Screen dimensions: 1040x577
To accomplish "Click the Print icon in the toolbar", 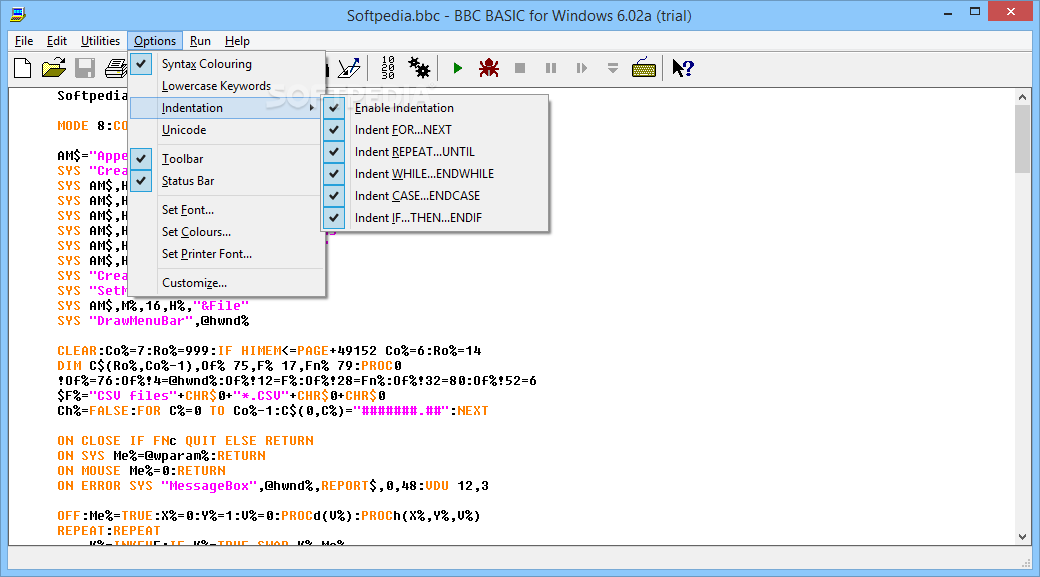I will [x=116, y=68].
